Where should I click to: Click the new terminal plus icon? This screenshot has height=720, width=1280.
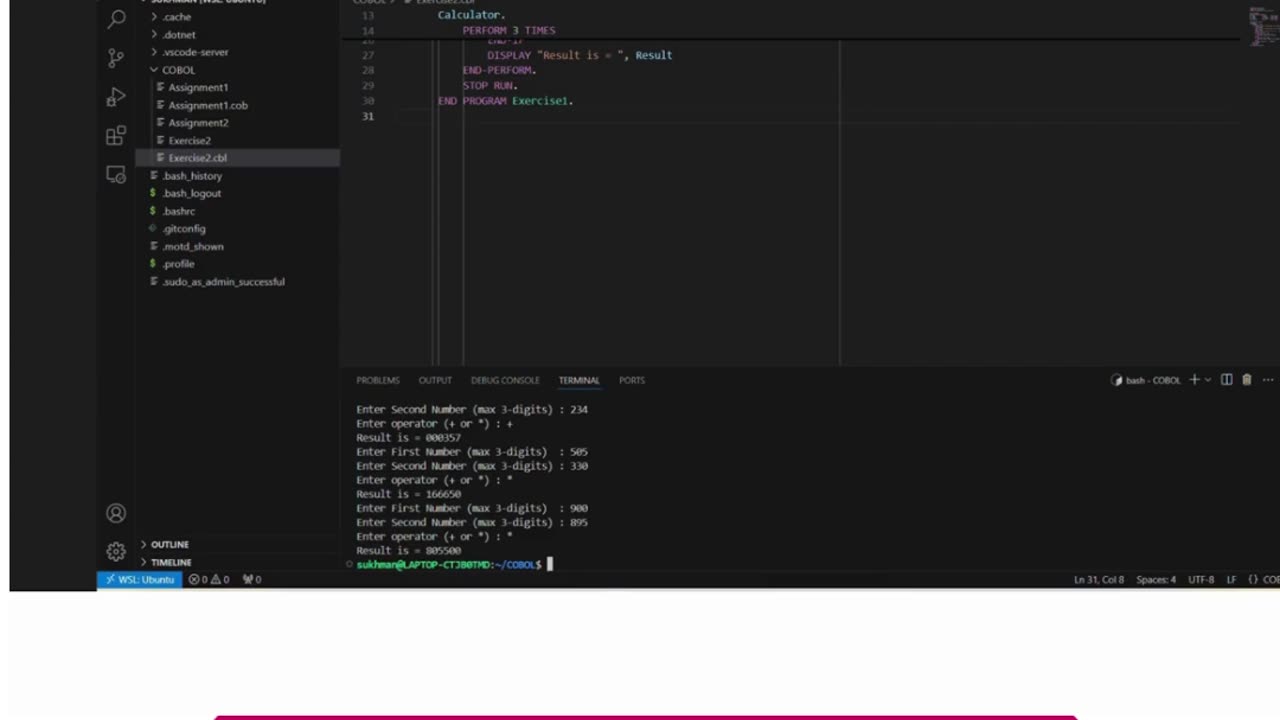coord(1194,380)
